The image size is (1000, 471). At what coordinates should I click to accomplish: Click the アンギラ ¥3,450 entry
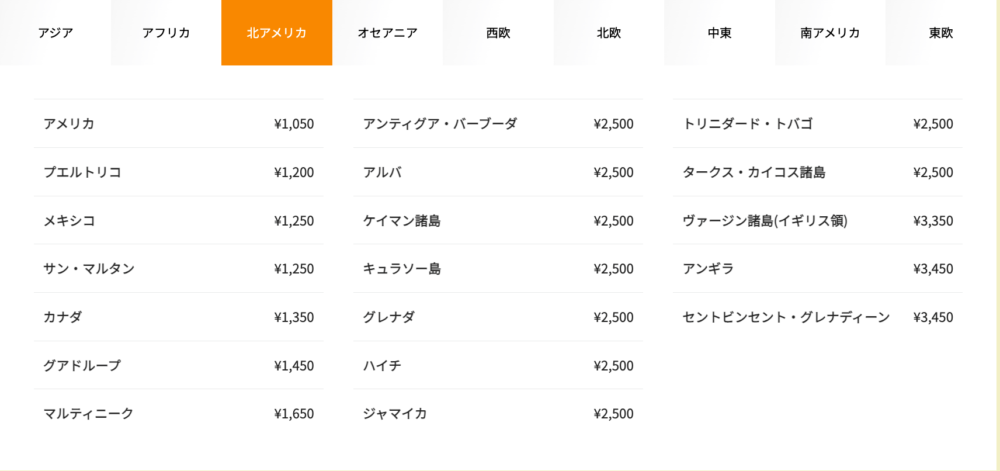(x=818, y=269)
